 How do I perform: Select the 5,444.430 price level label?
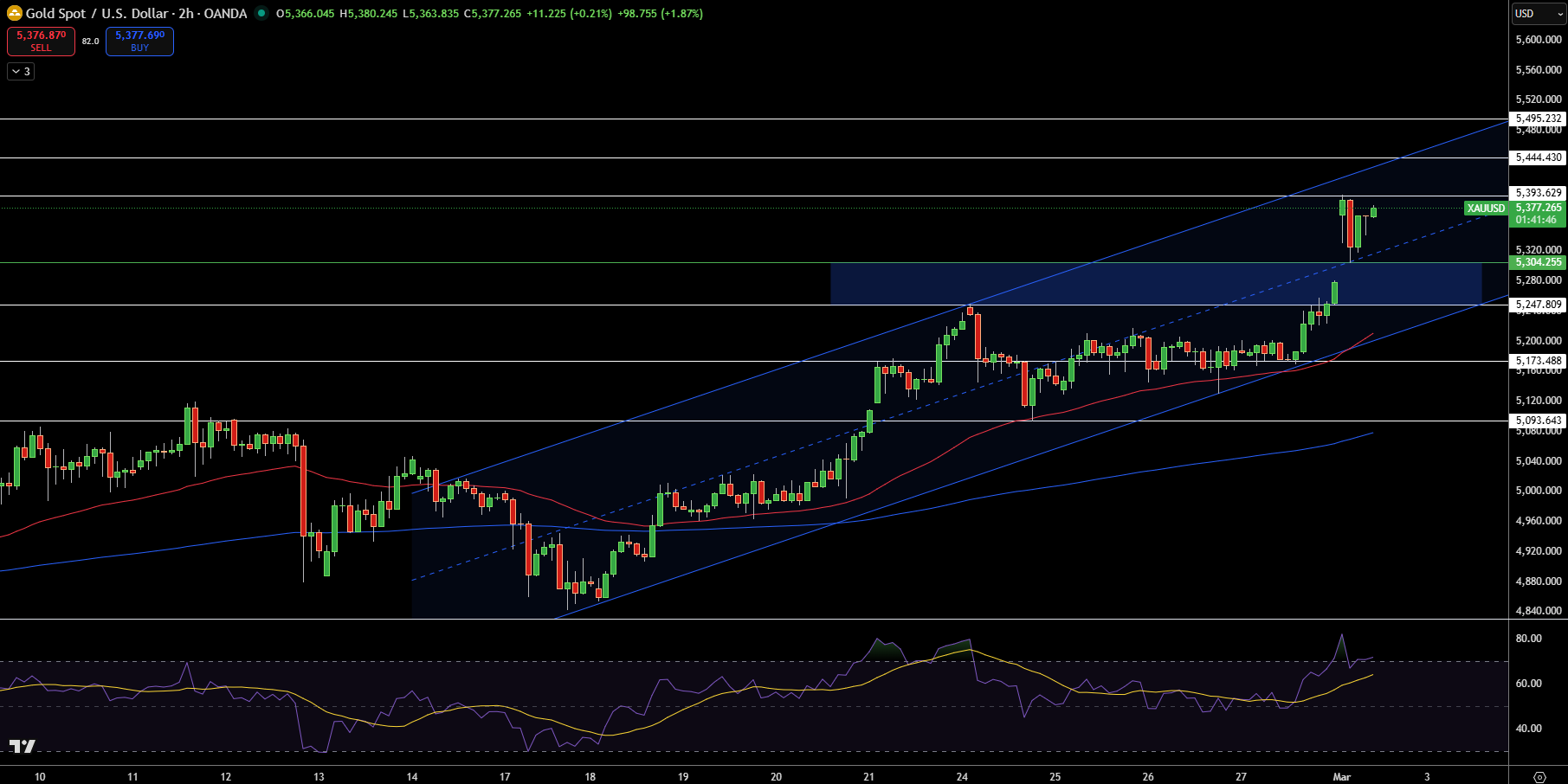(x=1539, y=157)
